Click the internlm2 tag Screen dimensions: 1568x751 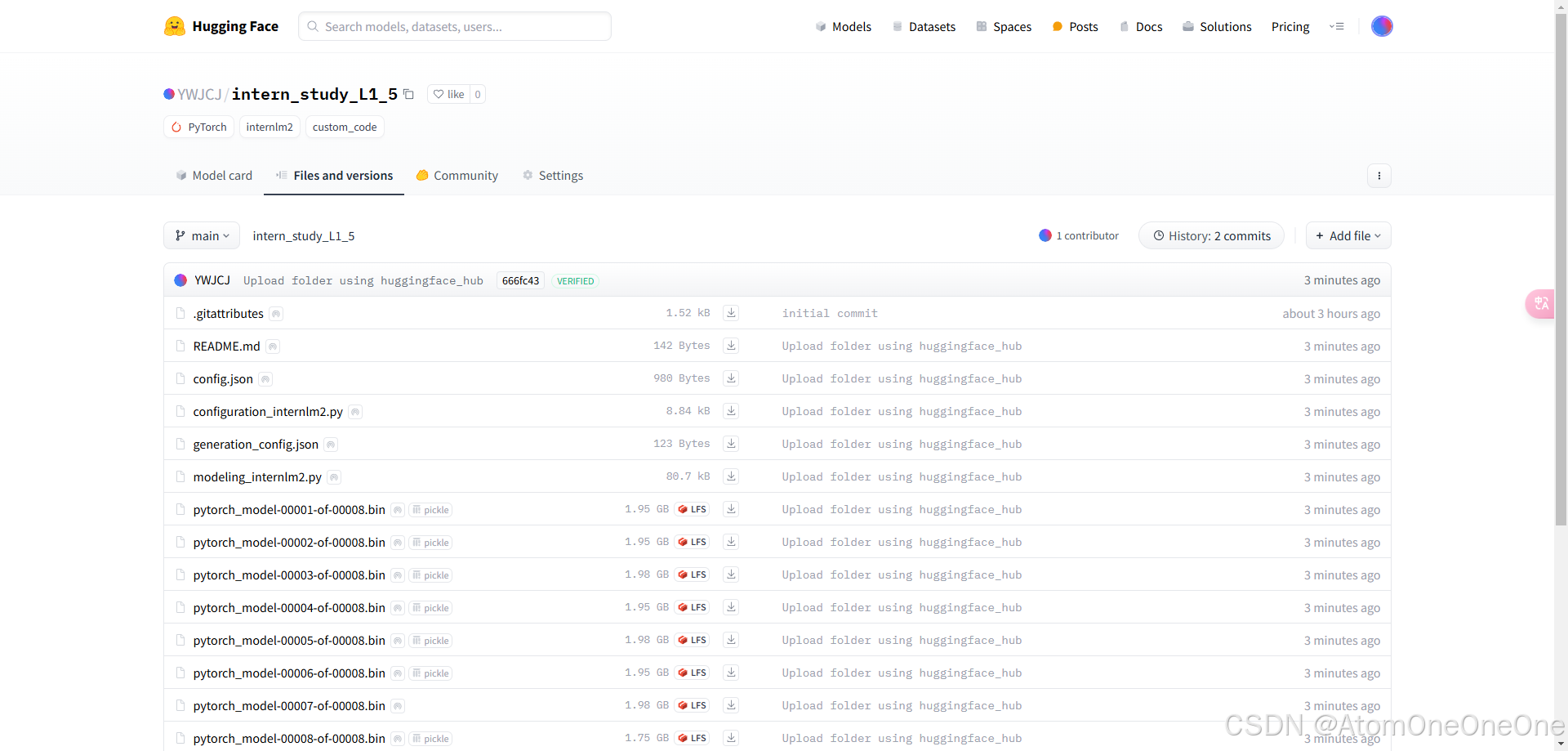click(269, 127)
